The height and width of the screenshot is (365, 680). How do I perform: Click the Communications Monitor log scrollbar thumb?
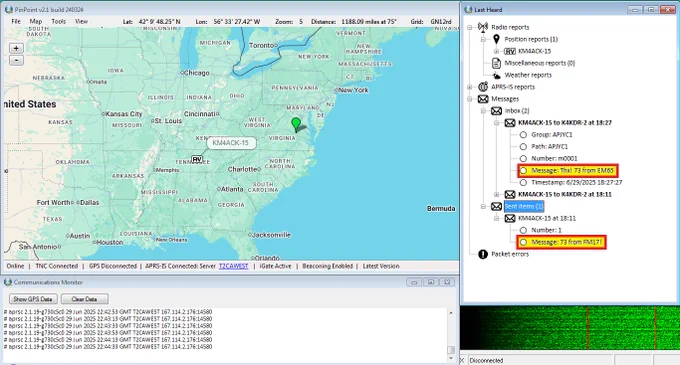point(451,350)
